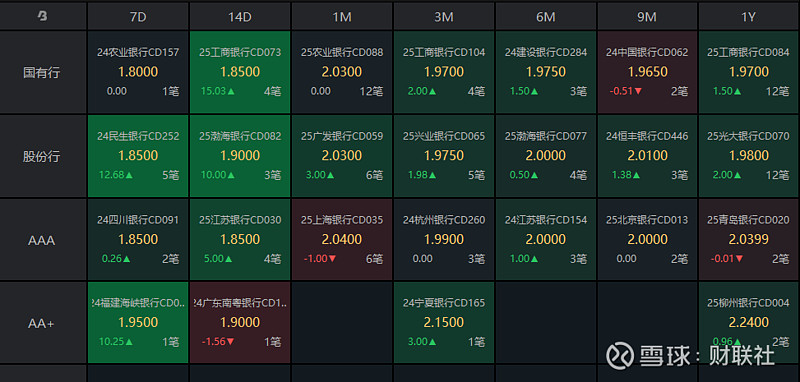Open the 25广发银行CD059 cell
The image size is (800, 382).
pos(342,156)
